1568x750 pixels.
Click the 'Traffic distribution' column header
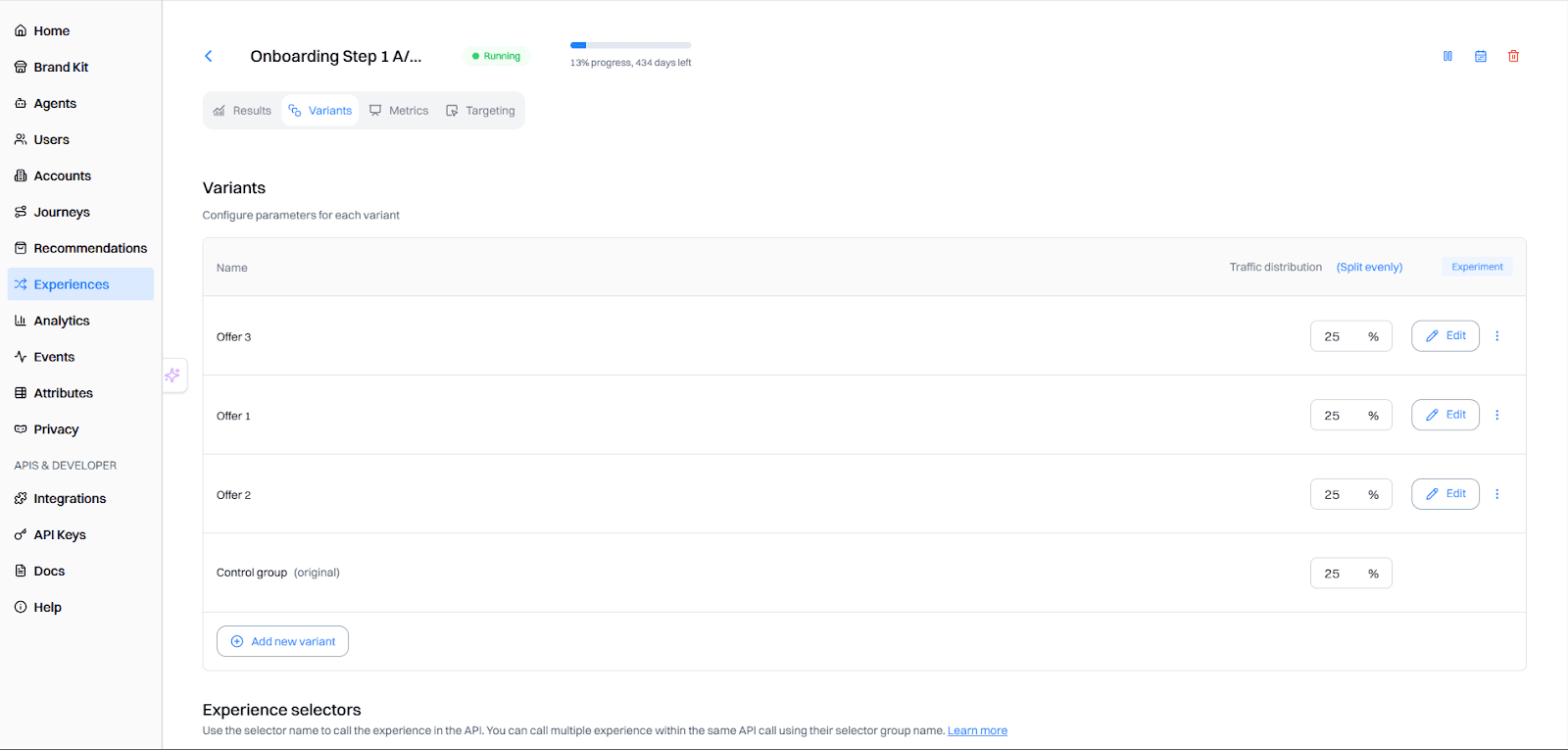click(x=1276, y=267)
